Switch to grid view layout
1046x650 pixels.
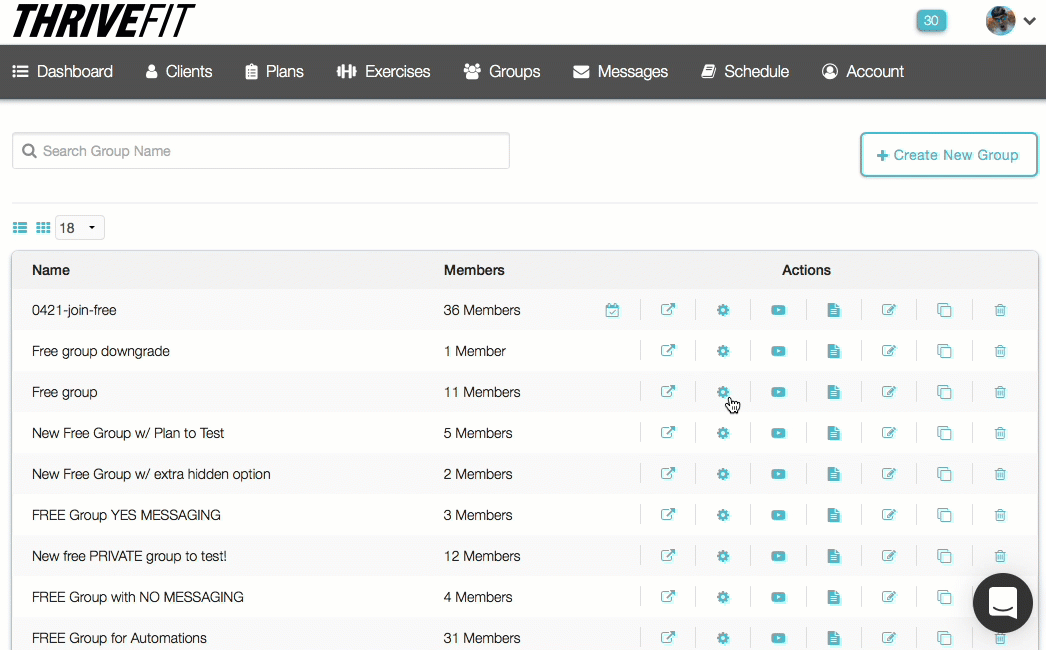[x=43, y=228]
